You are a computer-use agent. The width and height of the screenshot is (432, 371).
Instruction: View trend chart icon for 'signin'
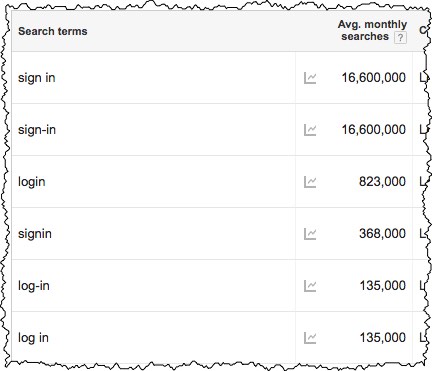tap(310, 234)
